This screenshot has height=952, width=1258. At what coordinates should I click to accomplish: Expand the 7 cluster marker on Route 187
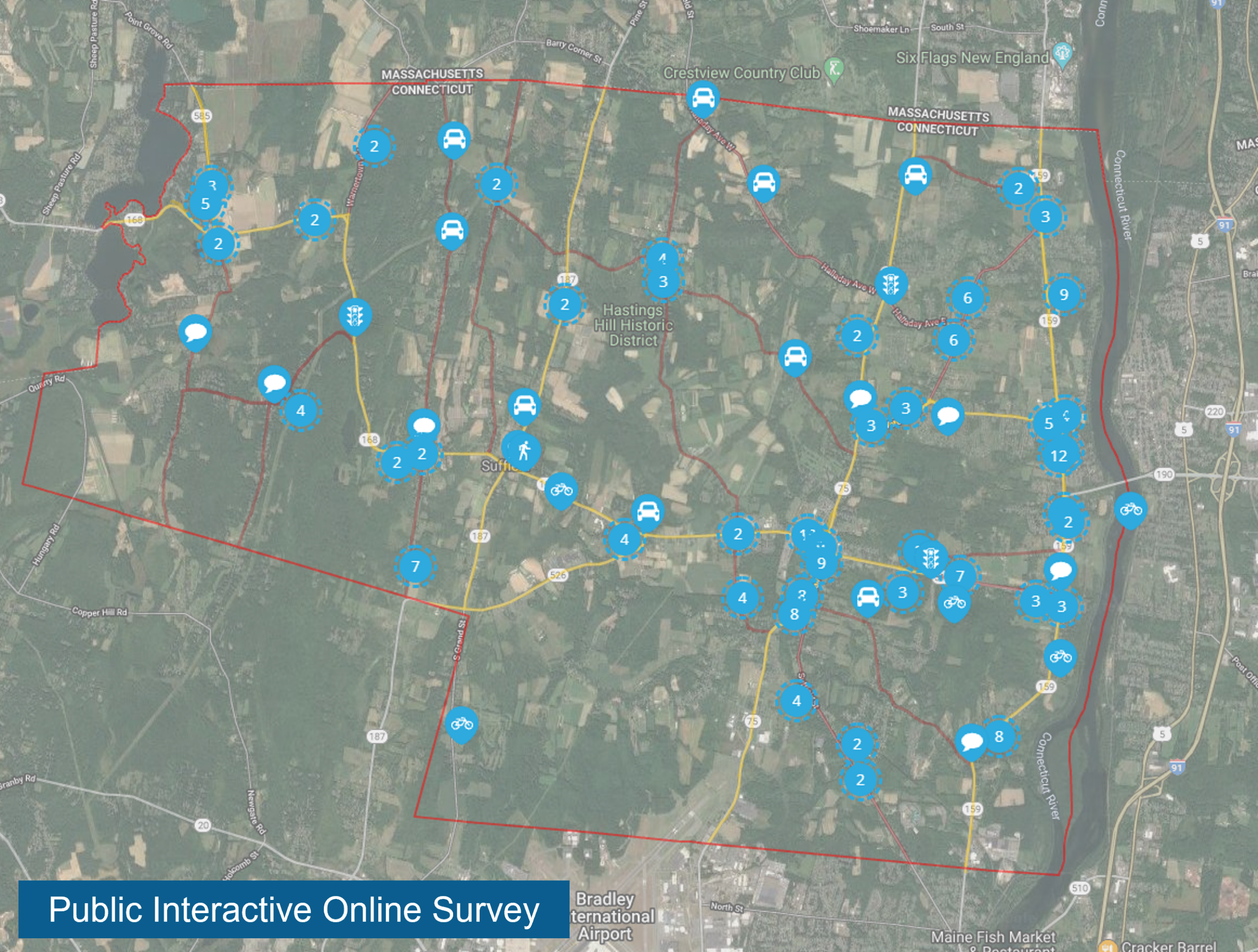click(415, 566)
